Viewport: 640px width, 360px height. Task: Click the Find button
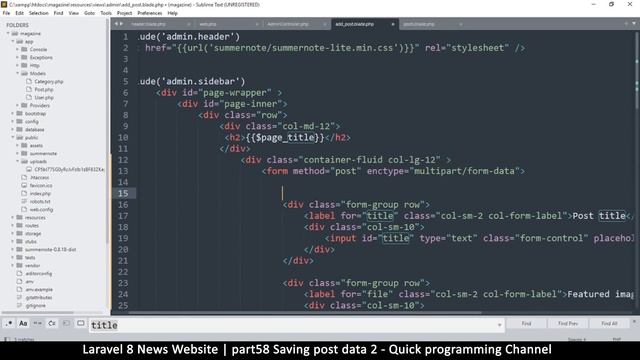tap(526, 323)
